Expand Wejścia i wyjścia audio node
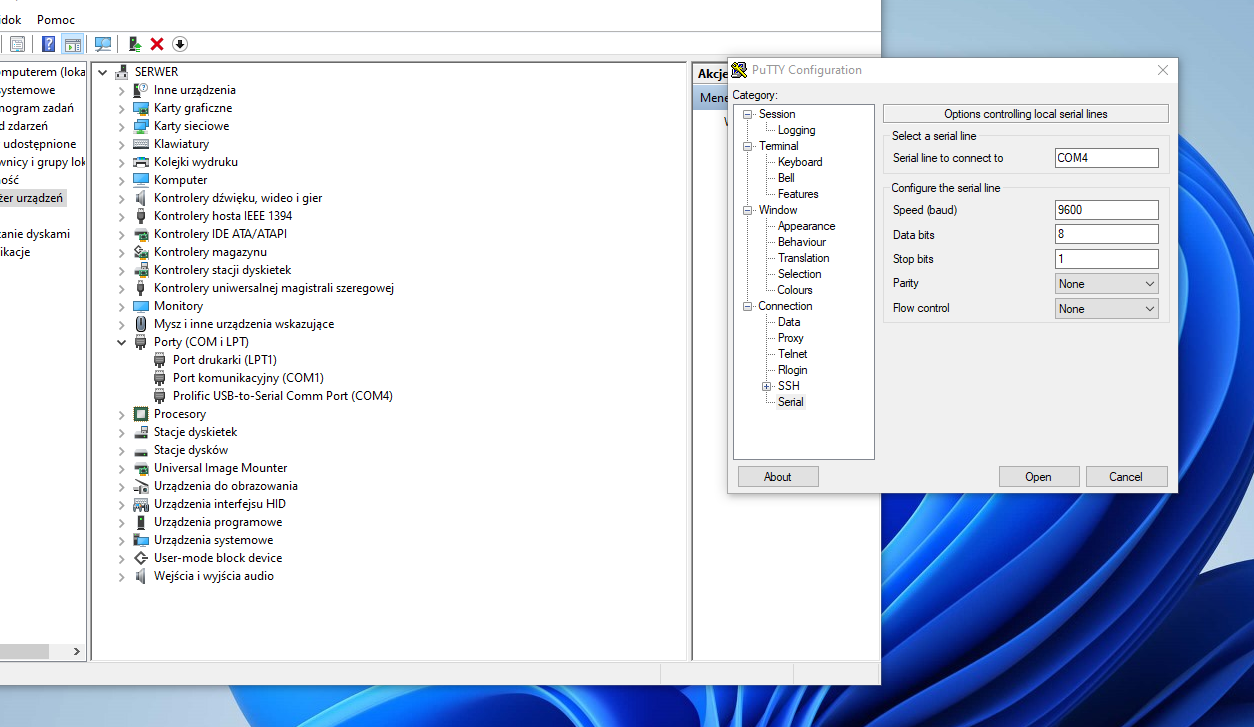Viewport: 1254px width, 727px height. (x=122, y=576)
